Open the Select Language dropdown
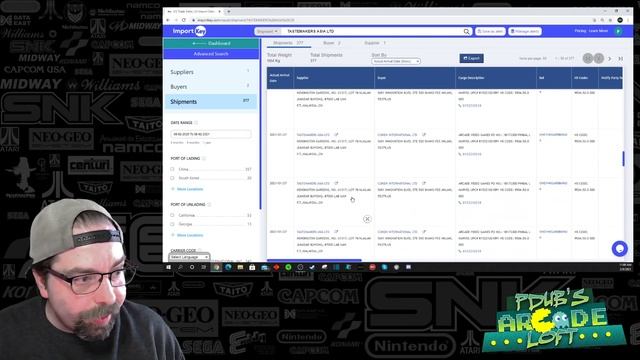 [x=189, y=257]
